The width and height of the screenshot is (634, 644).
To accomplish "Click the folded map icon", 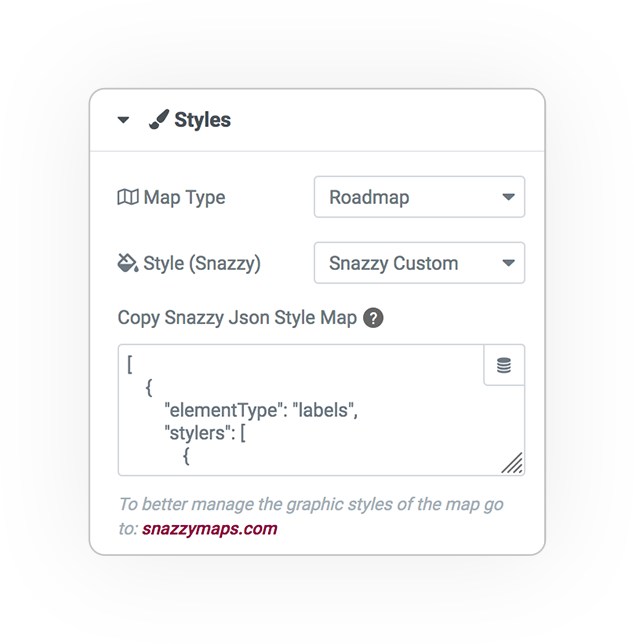I will [x=128, y=197].
